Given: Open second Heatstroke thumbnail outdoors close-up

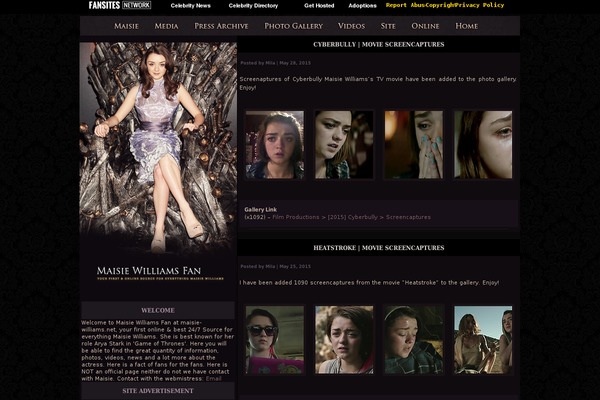Looking at the screenshot, I should [x=344, y=340].
